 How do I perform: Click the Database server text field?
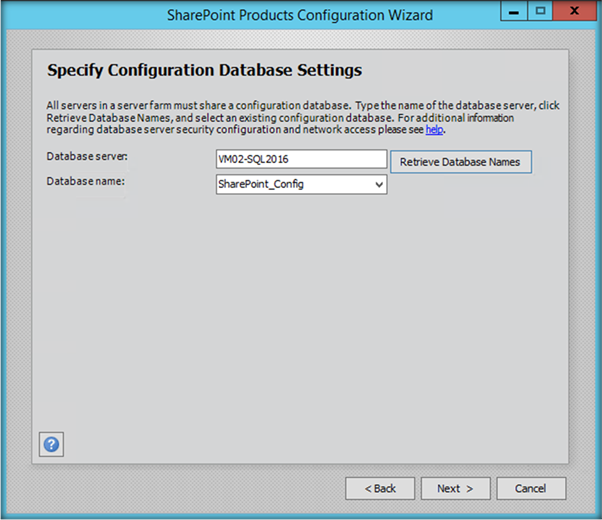click(x=301, y=160)
